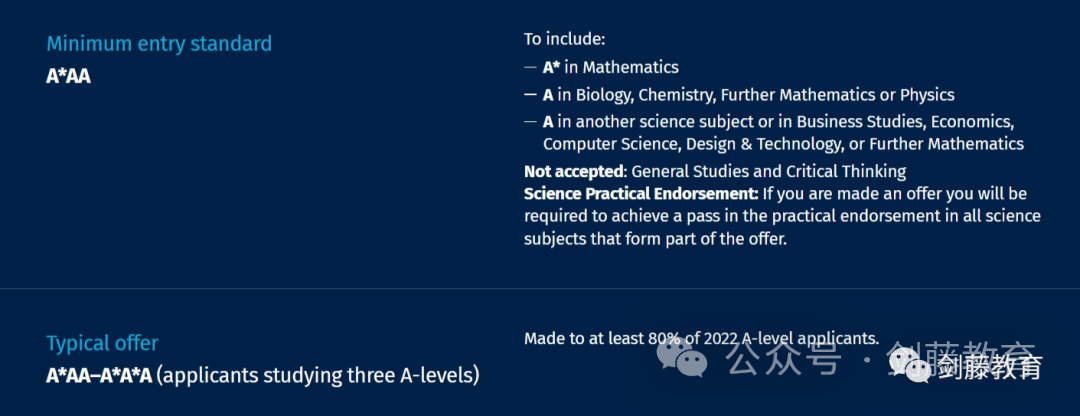Image resolution: width=1080 pixels, height=416 pixels.
Task: Click the Biology, Chemistry, Further Mathematics or Physics line
Action: pos(749,94)
